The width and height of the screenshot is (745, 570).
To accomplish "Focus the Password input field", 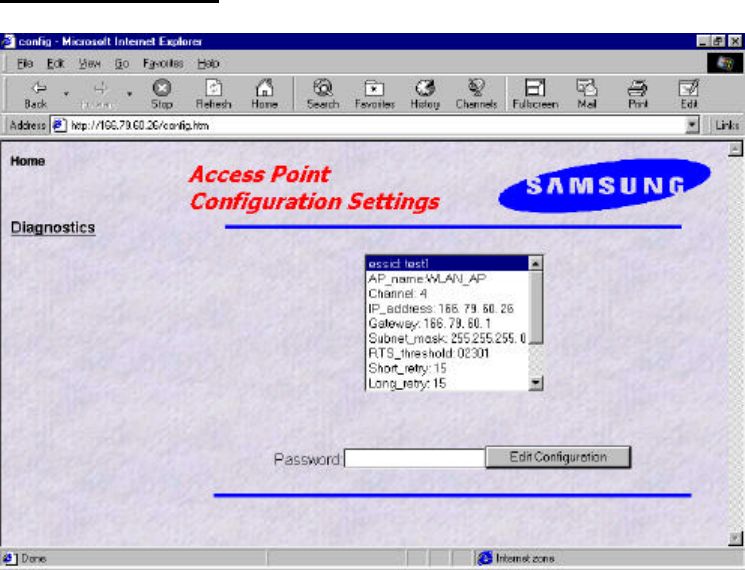I will pyautogui.click(x=415, y=458).
